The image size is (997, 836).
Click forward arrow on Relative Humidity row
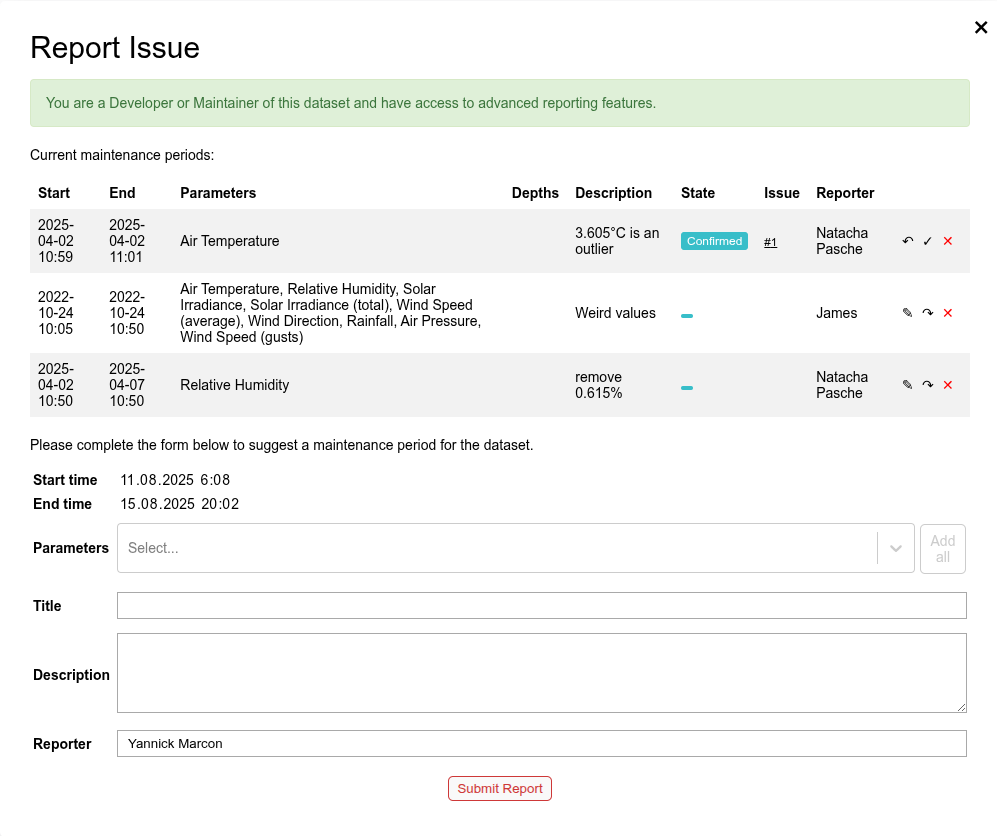[x=928, y=385]
